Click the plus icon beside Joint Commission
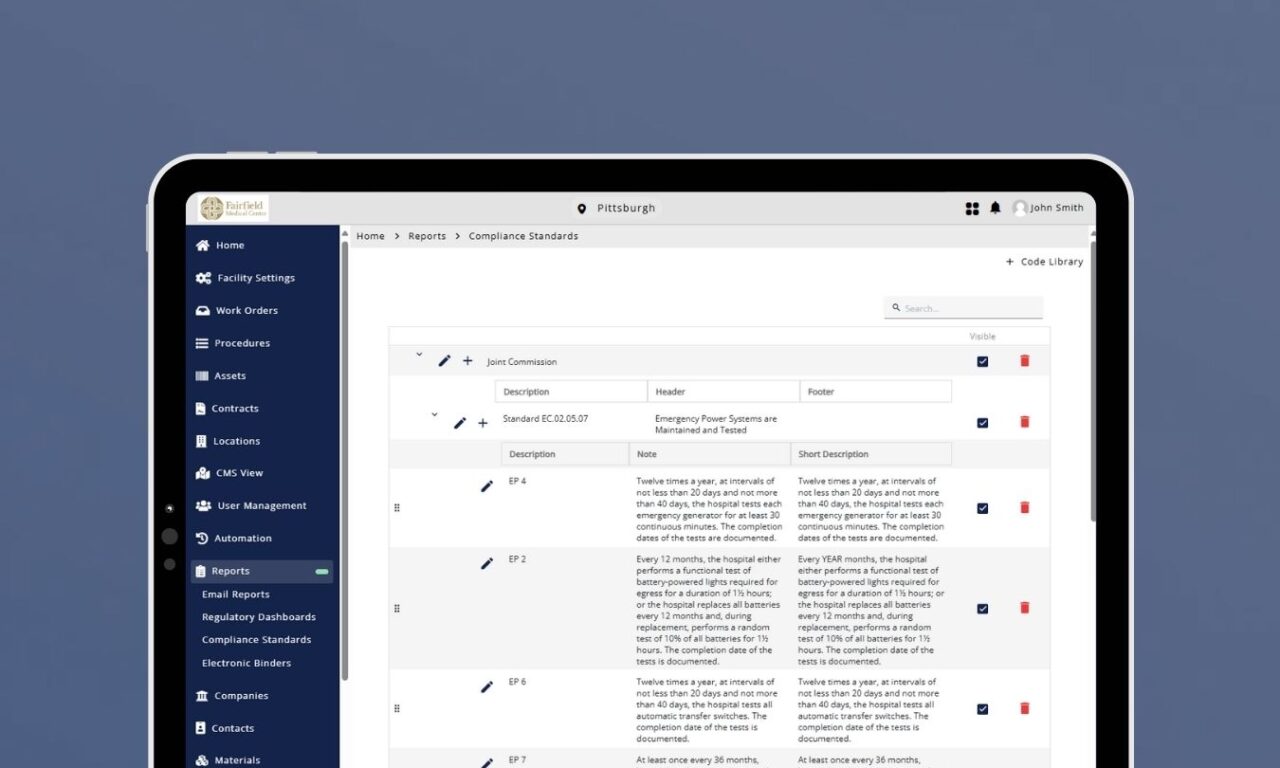Screen dimensions: 1280x768 [467, 361]
